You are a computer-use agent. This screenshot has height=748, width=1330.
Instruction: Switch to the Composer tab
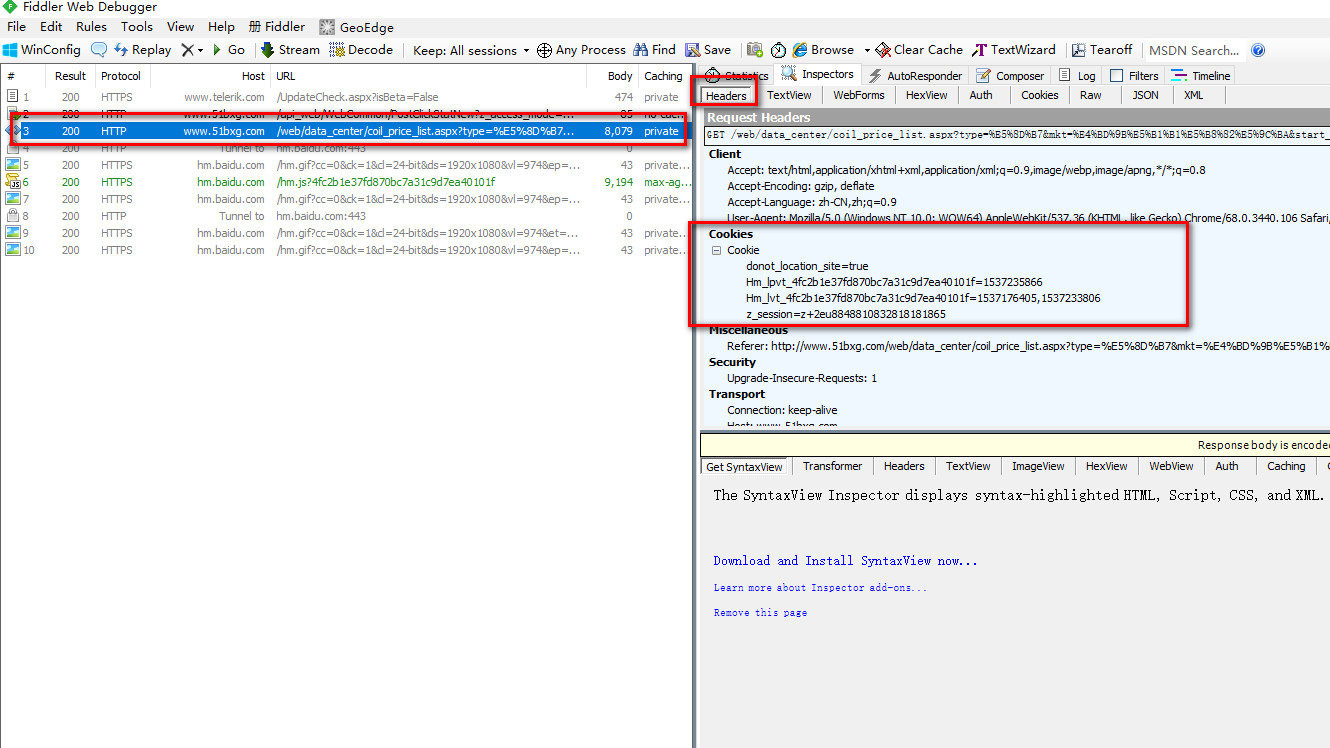click(1009, 76)
